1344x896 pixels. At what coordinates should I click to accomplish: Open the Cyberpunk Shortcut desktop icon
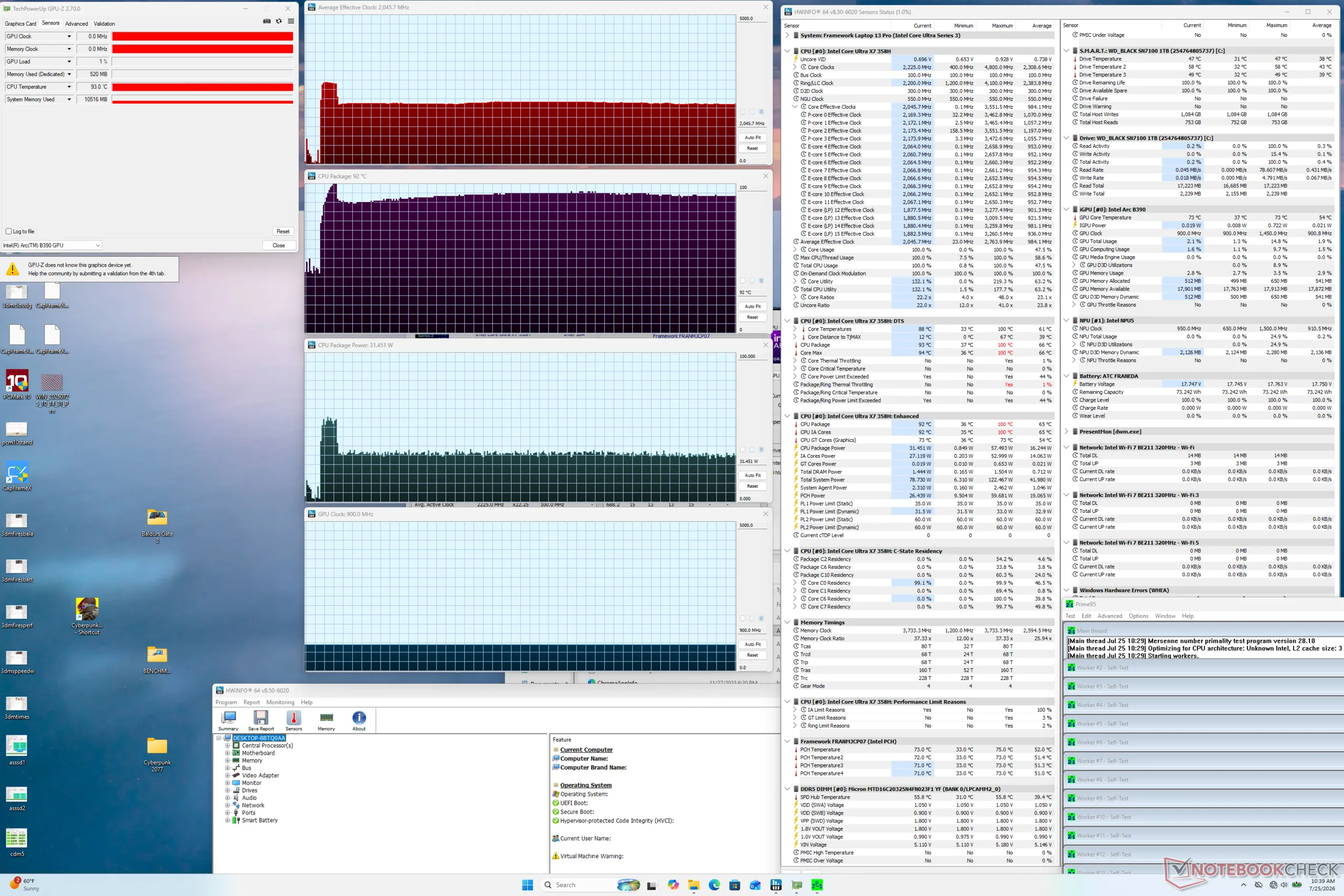(x=87, y=616)
